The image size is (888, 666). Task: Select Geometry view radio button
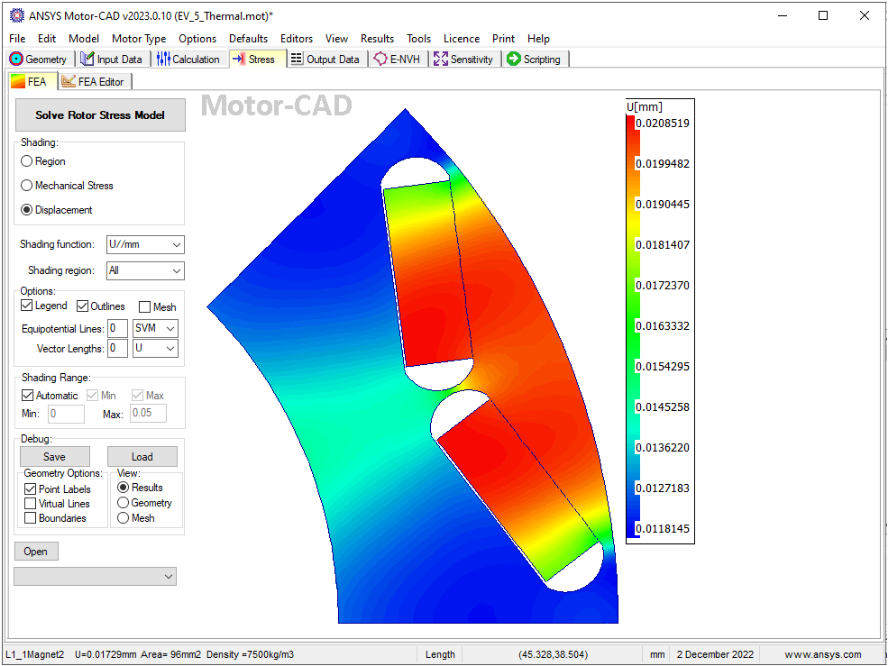[123, 502]
